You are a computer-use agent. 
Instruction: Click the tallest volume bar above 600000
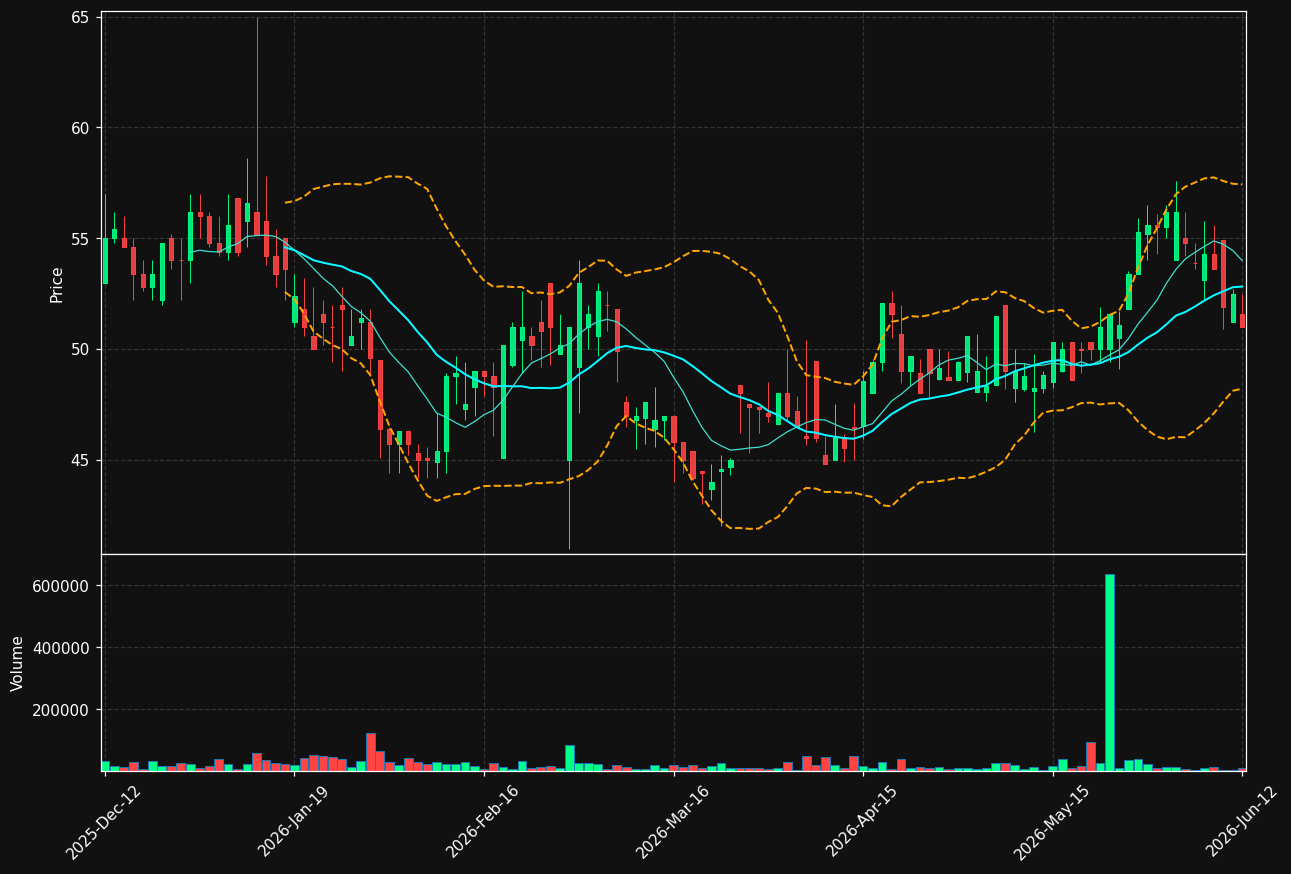coord(1109,672)
